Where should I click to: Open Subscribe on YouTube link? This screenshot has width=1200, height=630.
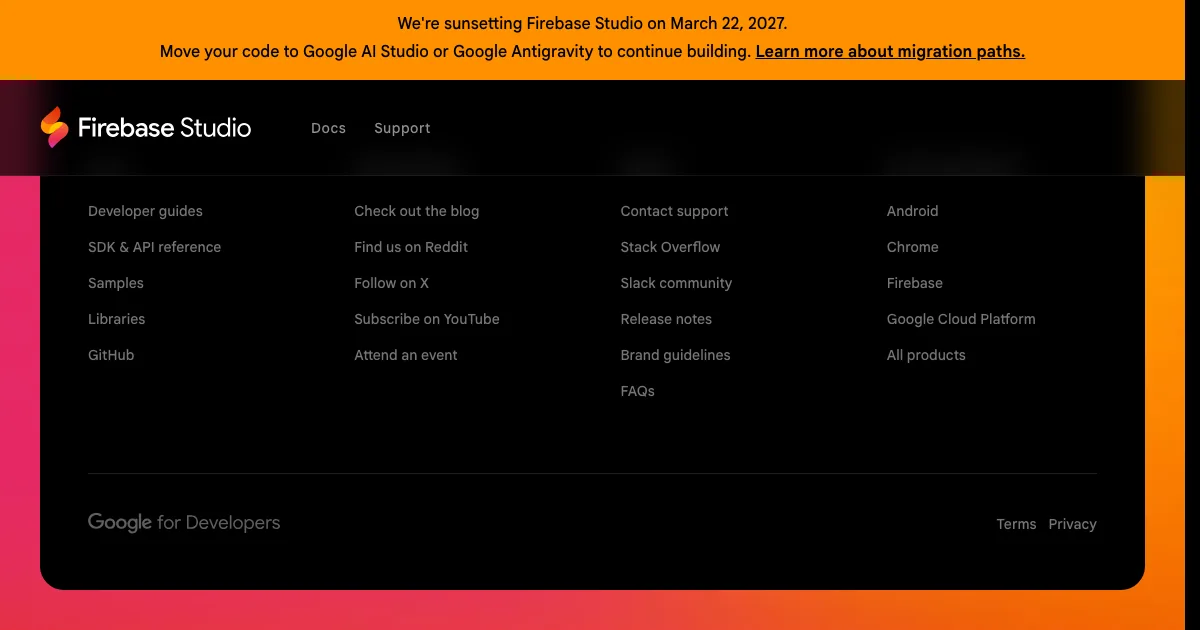click(426, 319)
